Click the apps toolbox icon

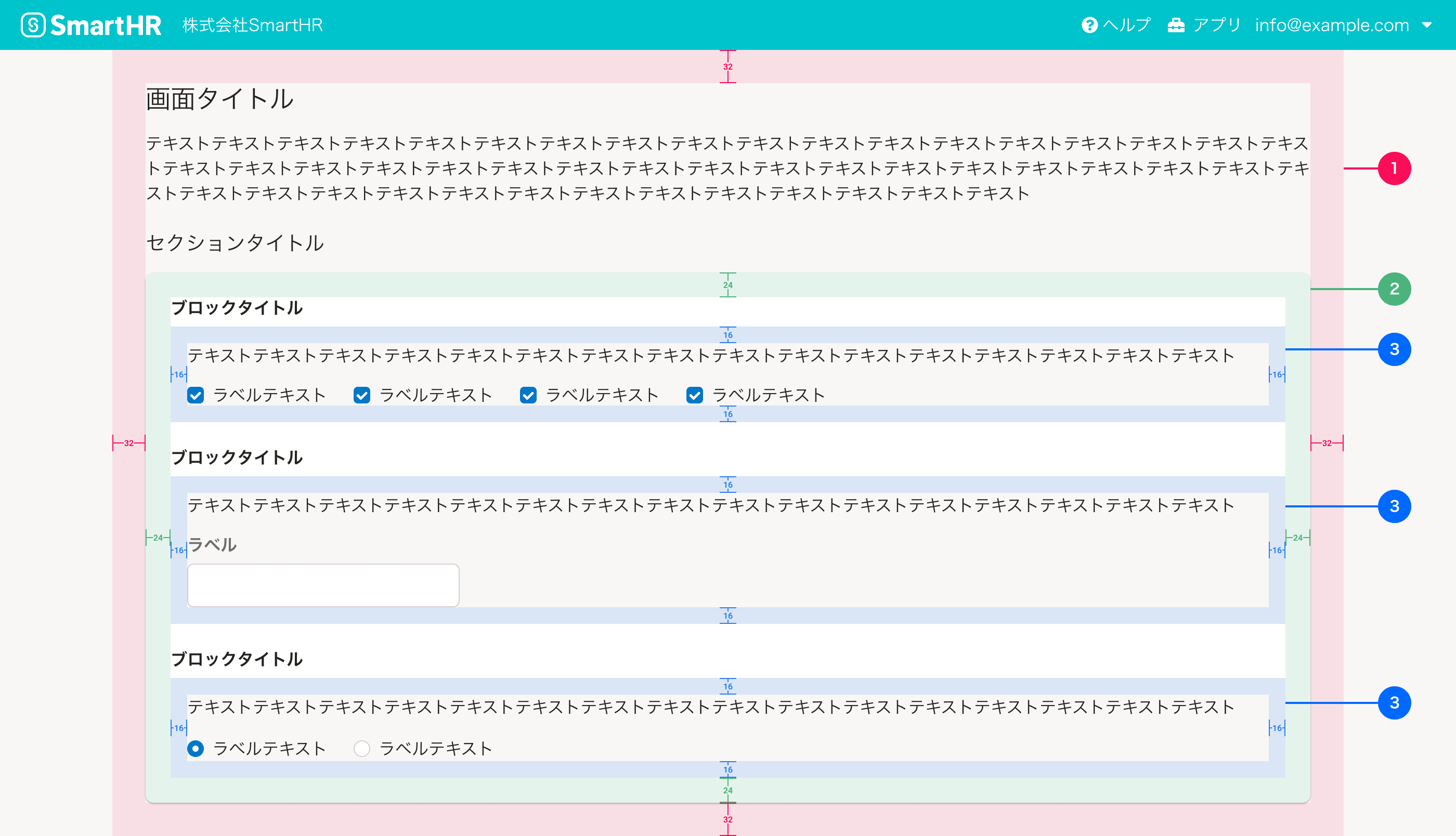point(1176,25)
